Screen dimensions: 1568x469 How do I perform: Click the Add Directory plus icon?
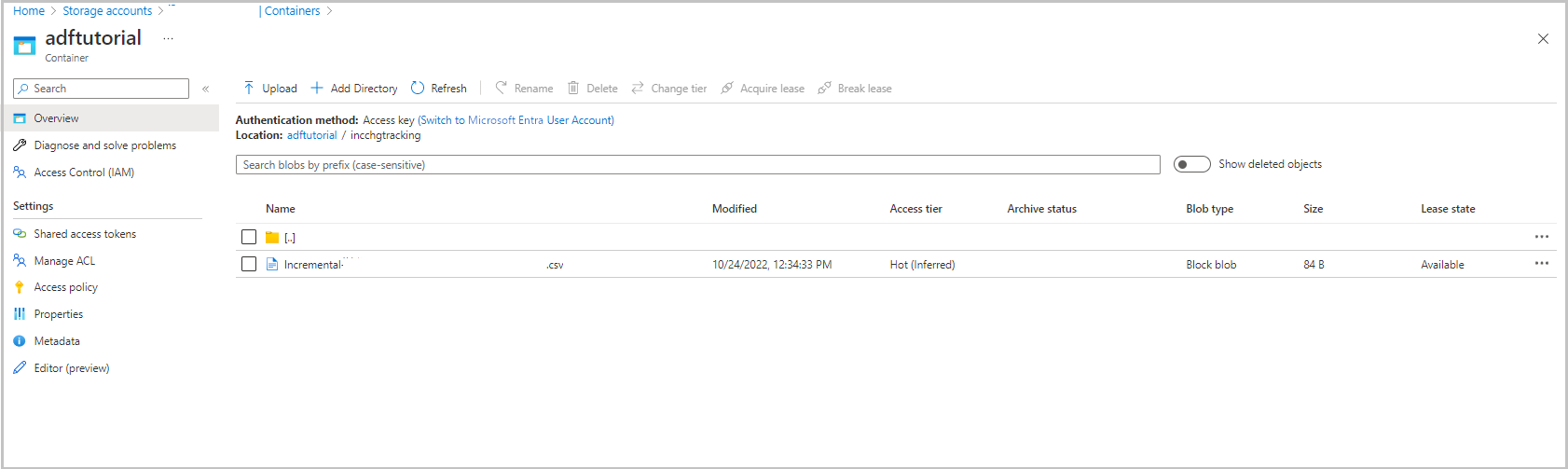[x=317, y=89]
